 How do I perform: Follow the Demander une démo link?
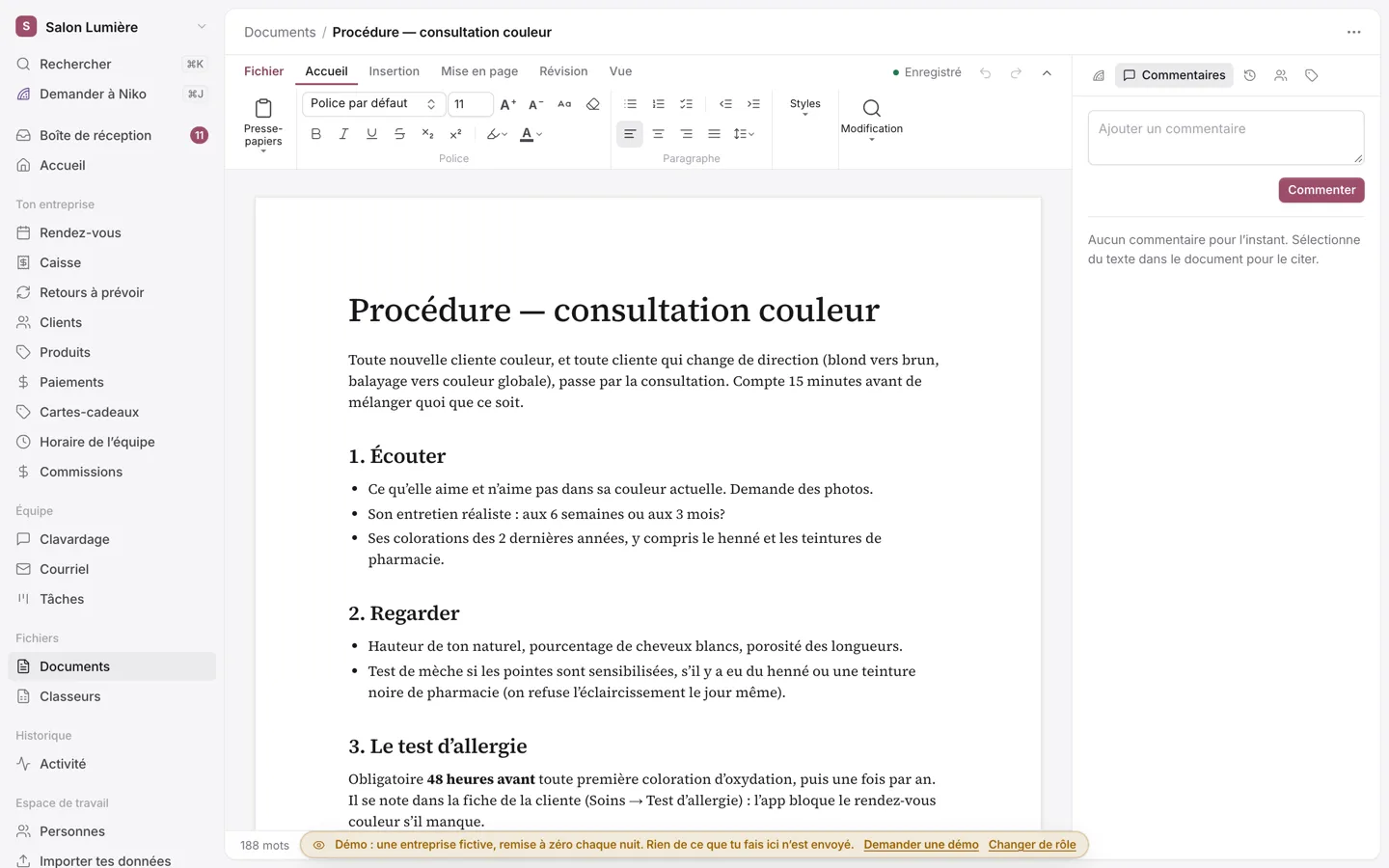921,845
